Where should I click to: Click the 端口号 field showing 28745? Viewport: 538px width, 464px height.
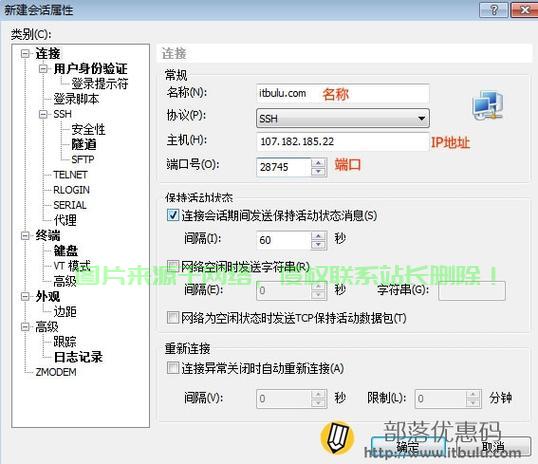[x=283, y=167]
